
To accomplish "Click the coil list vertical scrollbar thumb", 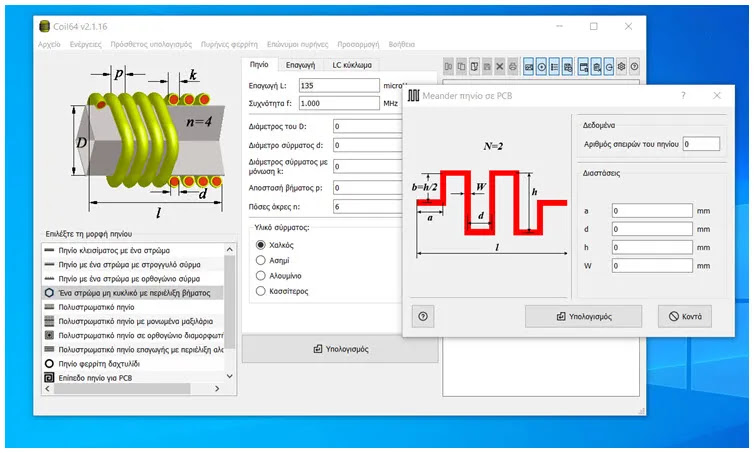I will pyautogui.click(x=229, y=301).
